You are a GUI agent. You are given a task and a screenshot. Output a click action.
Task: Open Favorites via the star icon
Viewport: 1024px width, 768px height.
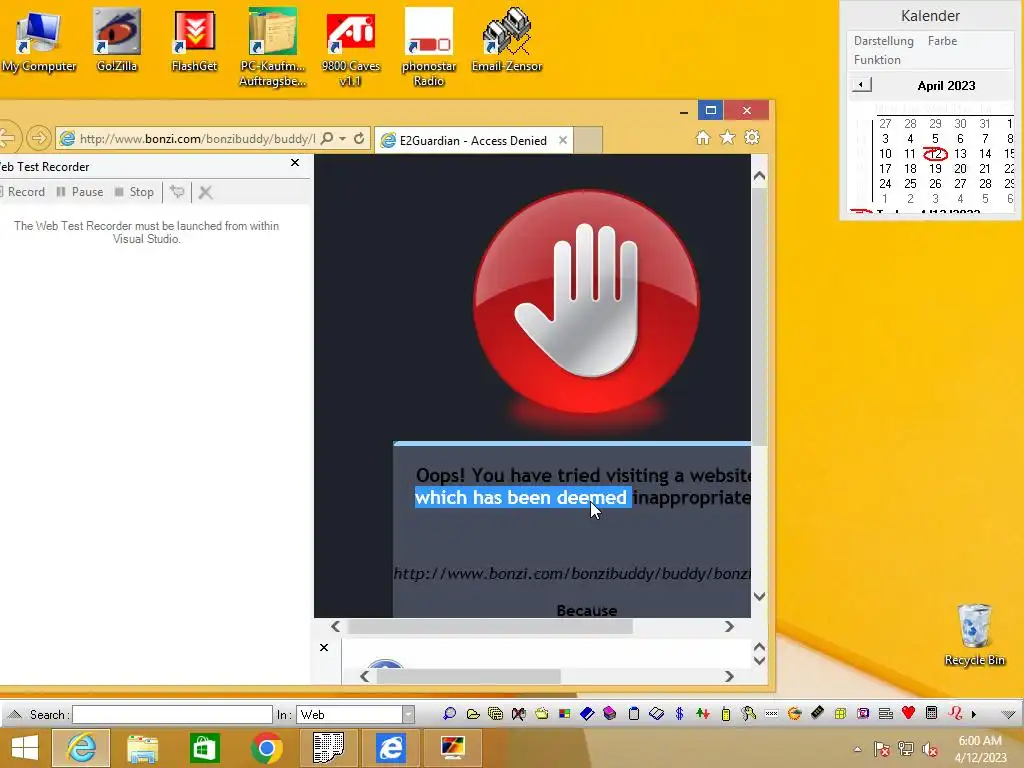pyautogui.click(x=728, y=138)
